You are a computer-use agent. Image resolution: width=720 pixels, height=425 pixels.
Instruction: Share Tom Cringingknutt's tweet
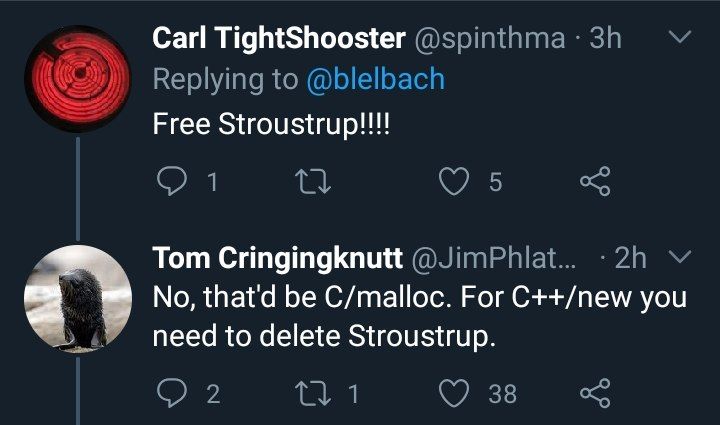[x=594, y=393]
